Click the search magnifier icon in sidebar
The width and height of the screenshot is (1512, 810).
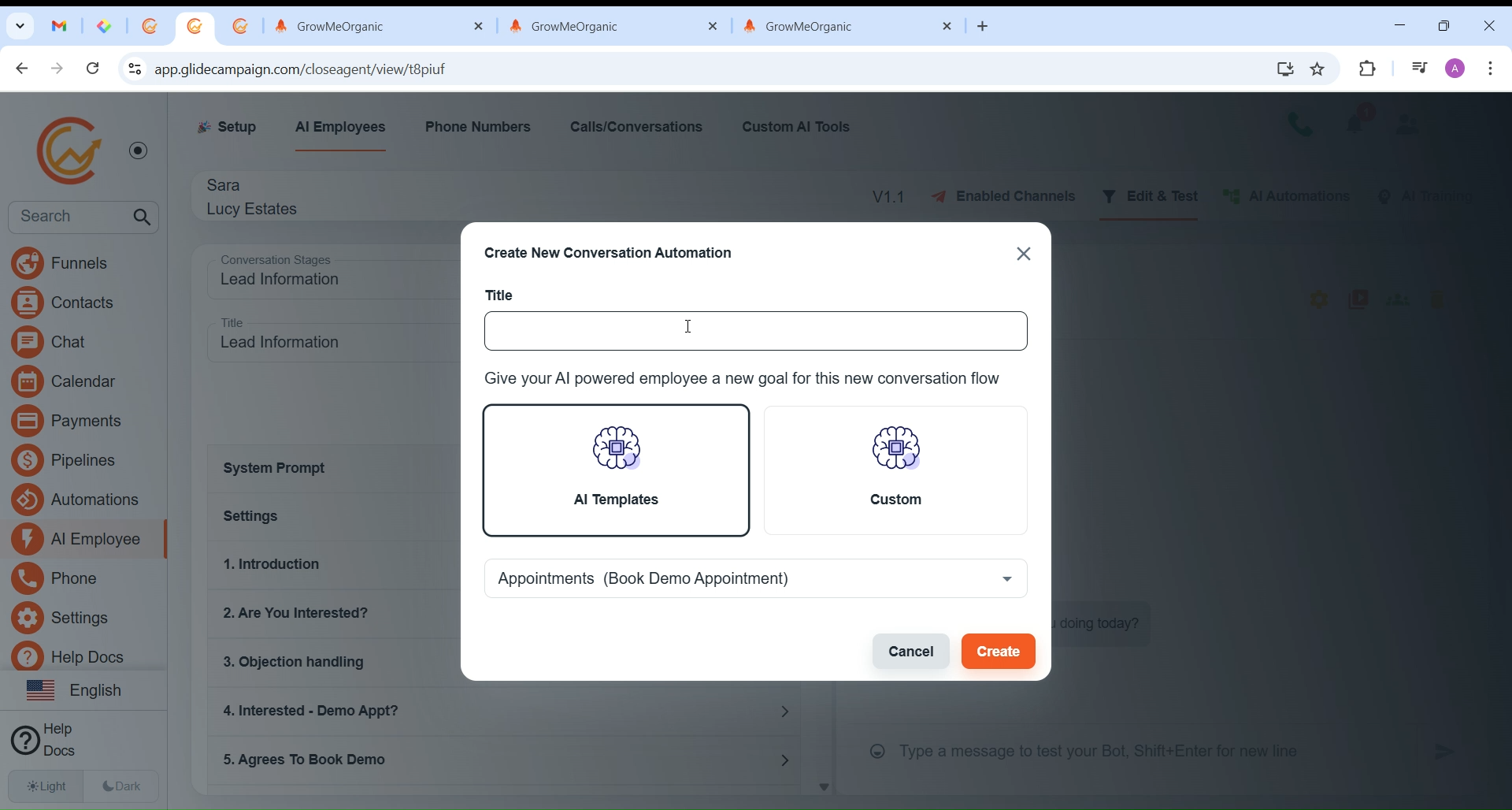[143, 217]
